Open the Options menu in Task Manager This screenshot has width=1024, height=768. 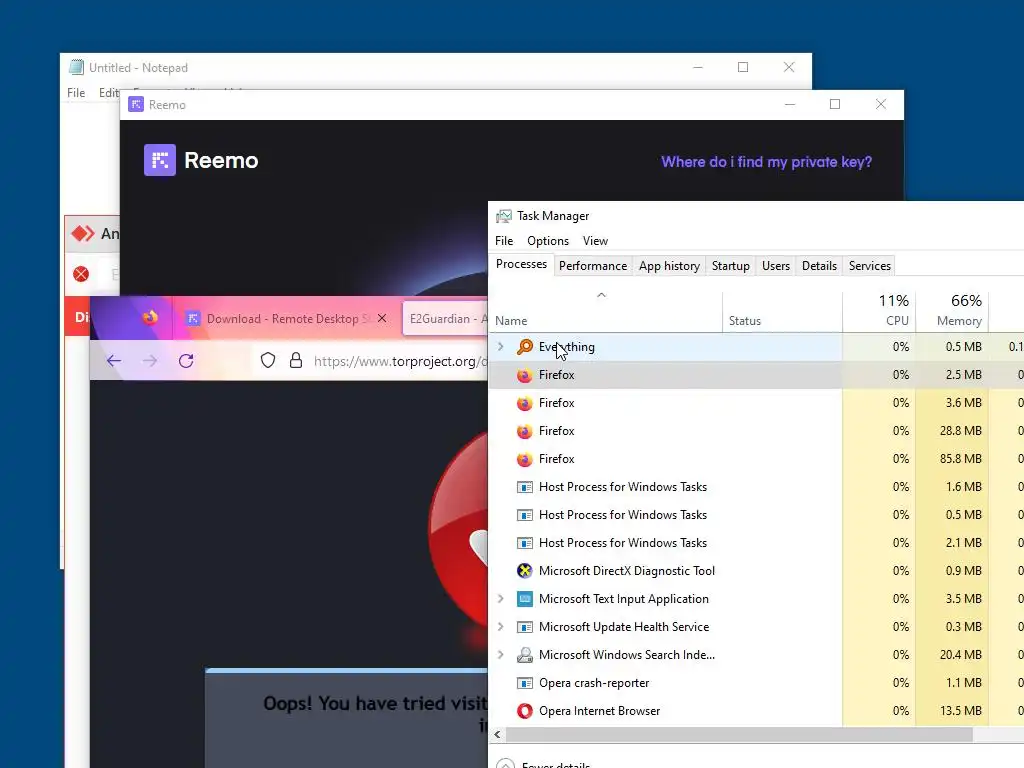tap(548, 241)
